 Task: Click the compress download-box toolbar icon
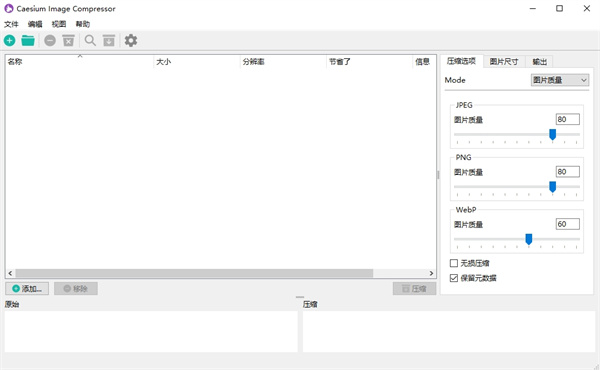(x=109, y=40)
